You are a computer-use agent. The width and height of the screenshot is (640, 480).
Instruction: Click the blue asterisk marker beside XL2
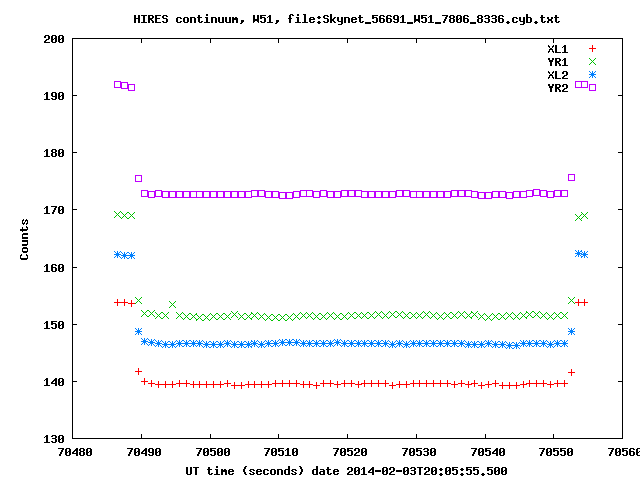click(x=592, y=75)
